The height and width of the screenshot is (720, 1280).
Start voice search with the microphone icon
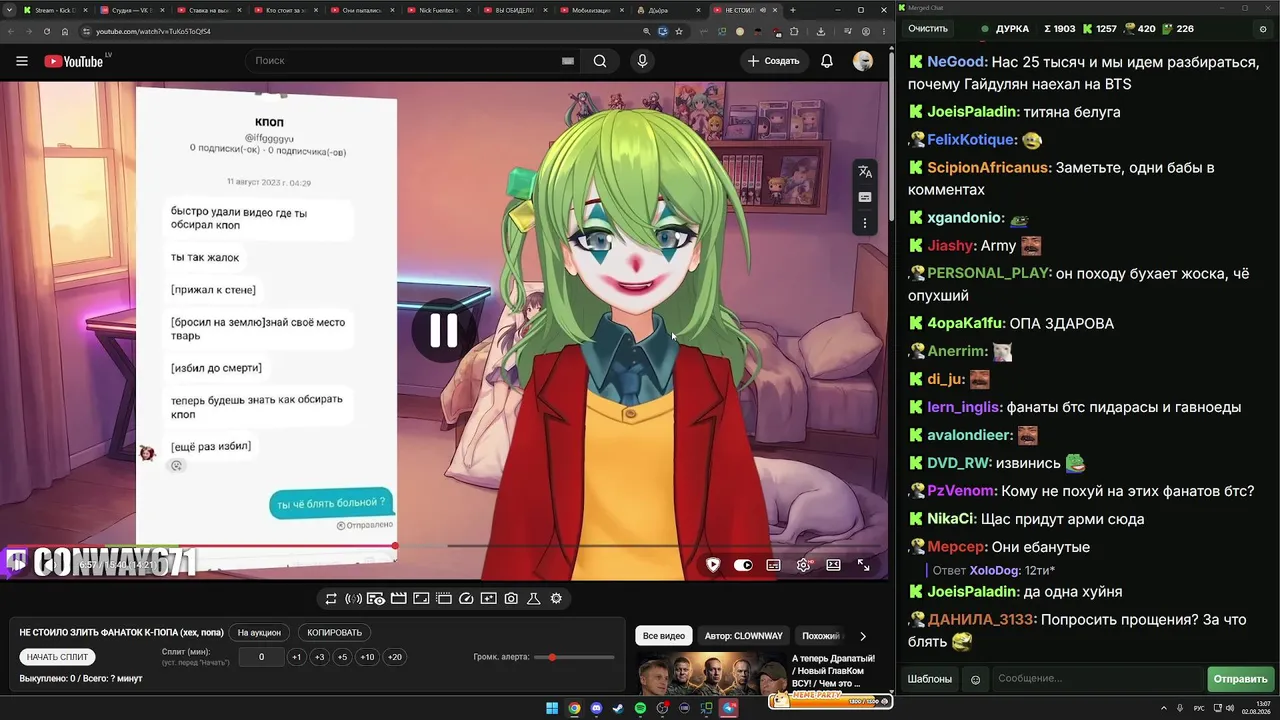642,61
